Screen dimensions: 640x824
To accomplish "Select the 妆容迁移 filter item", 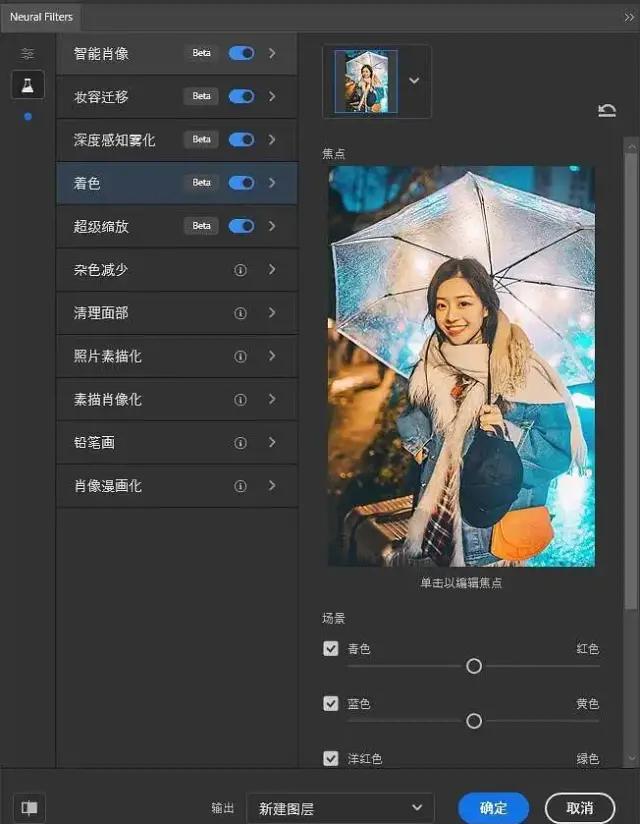I will tap(177, 97).
